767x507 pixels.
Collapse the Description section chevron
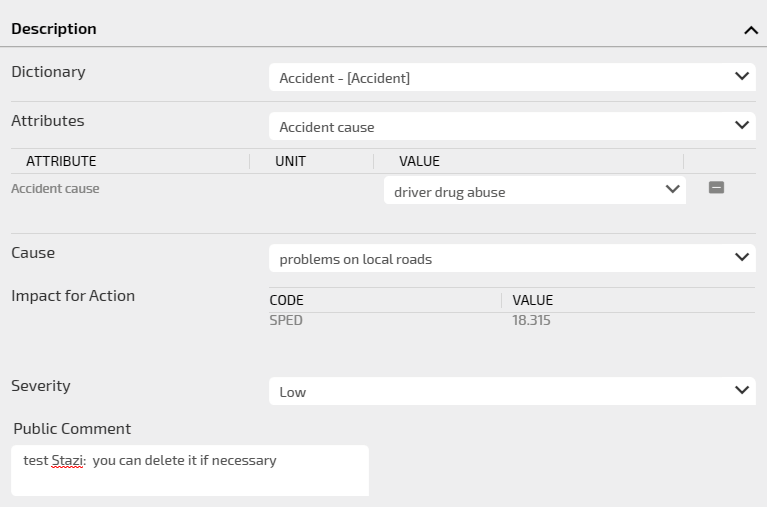point(751,30)
